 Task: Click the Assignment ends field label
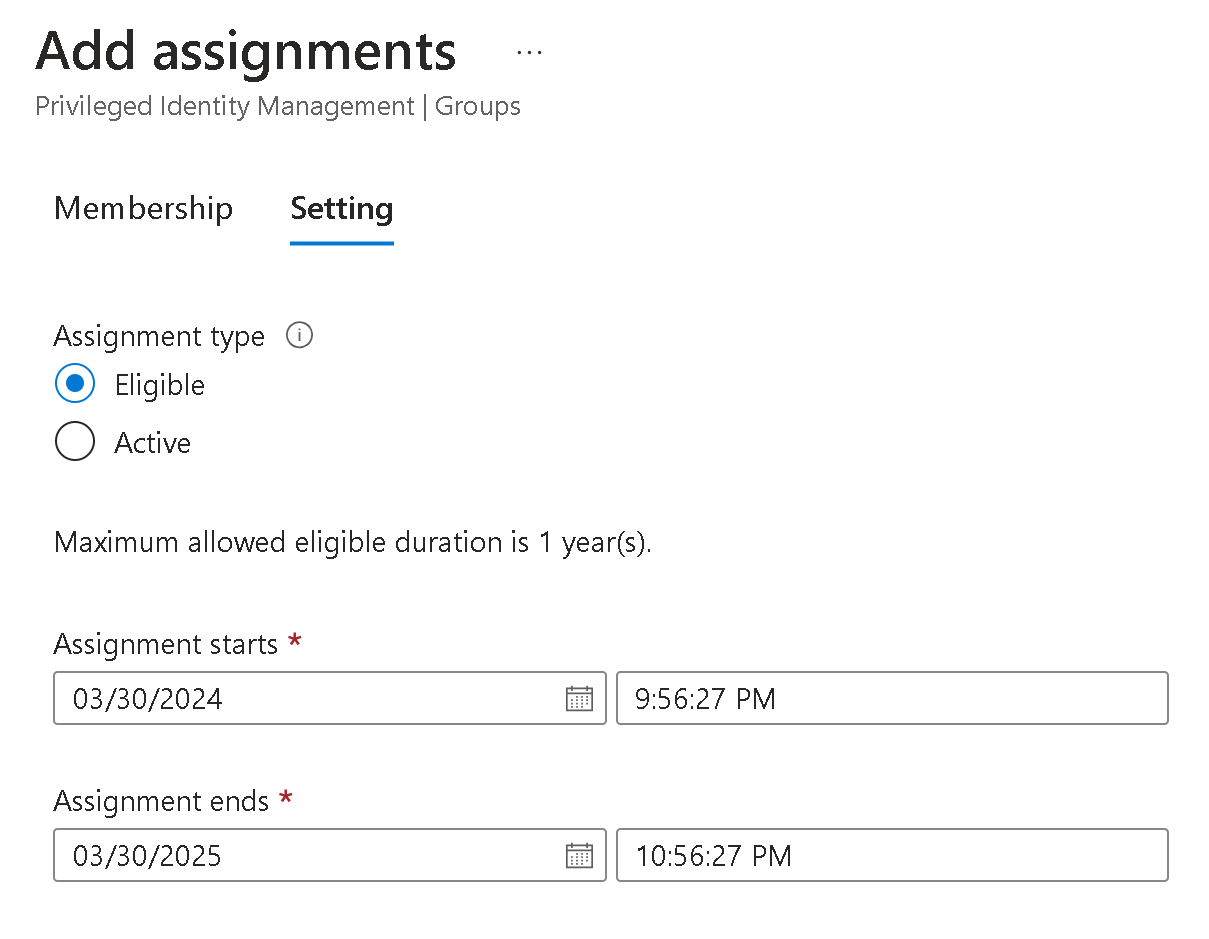click(161, 801)
